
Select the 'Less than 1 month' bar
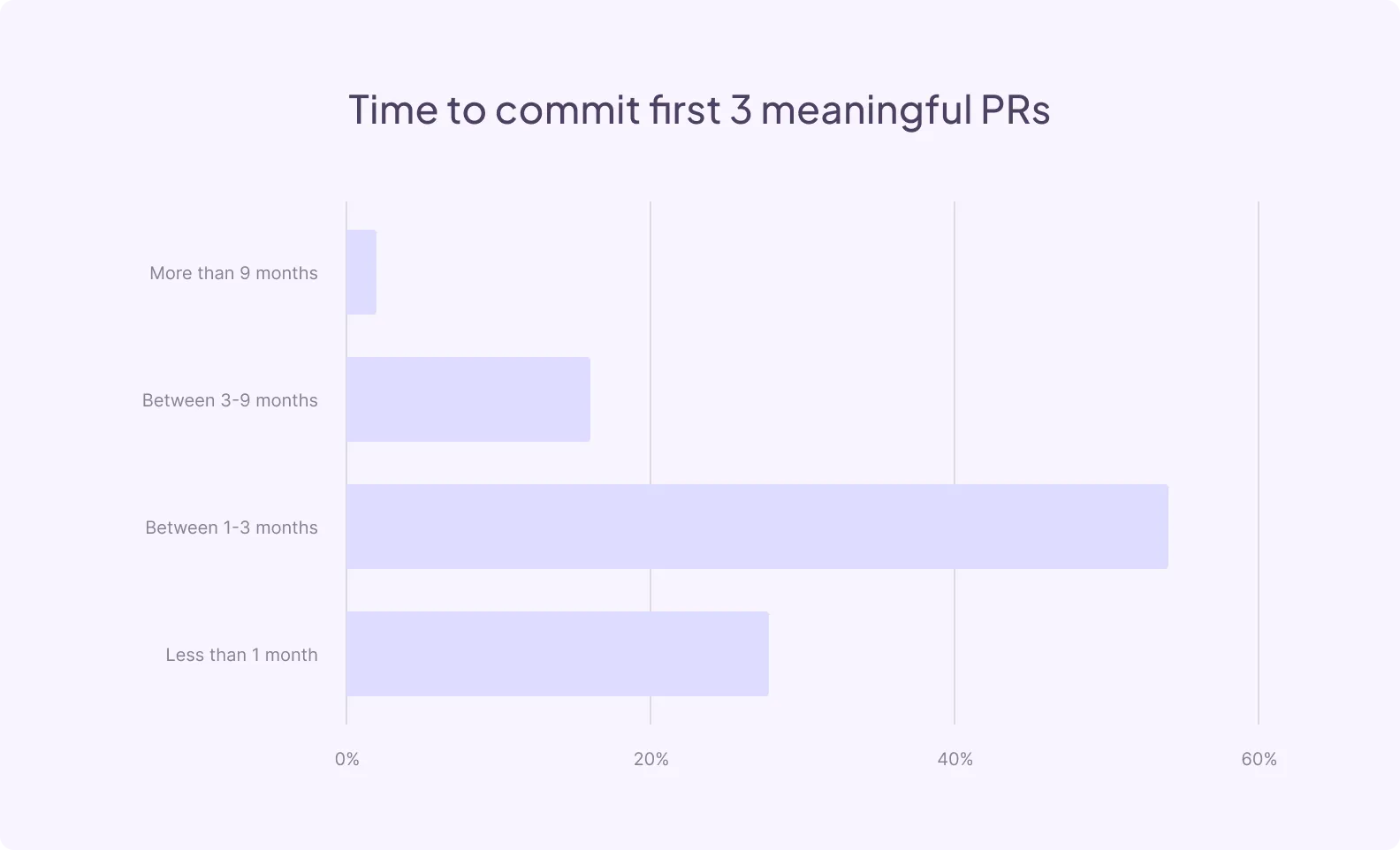coord(557,654)
